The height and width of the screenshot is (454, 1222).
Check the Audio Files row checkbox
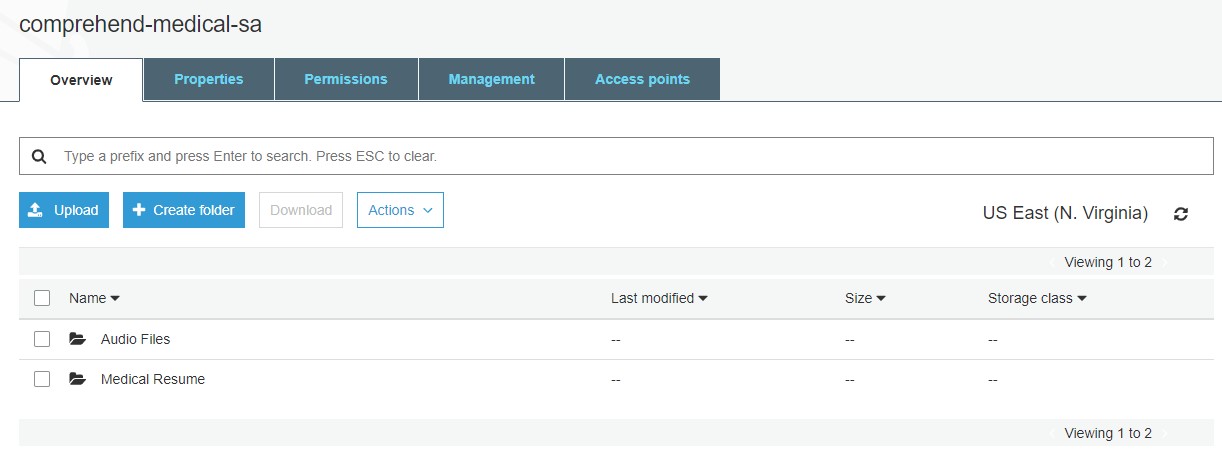pyautogui.click(x=42, y=339)
